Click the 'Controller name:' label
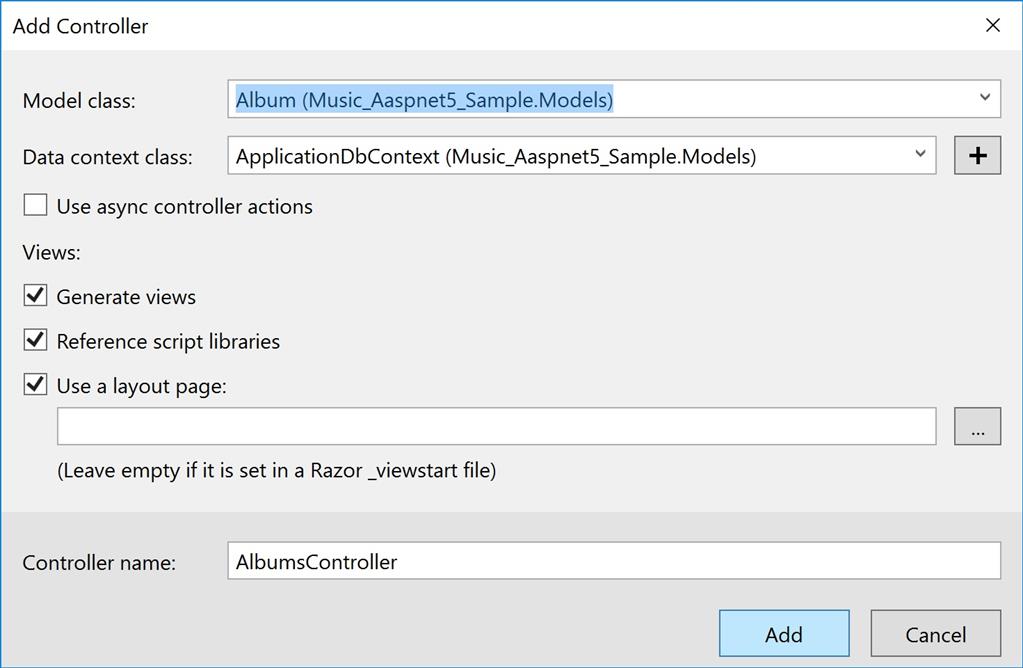1023x668 pixels. coord(99,563)
